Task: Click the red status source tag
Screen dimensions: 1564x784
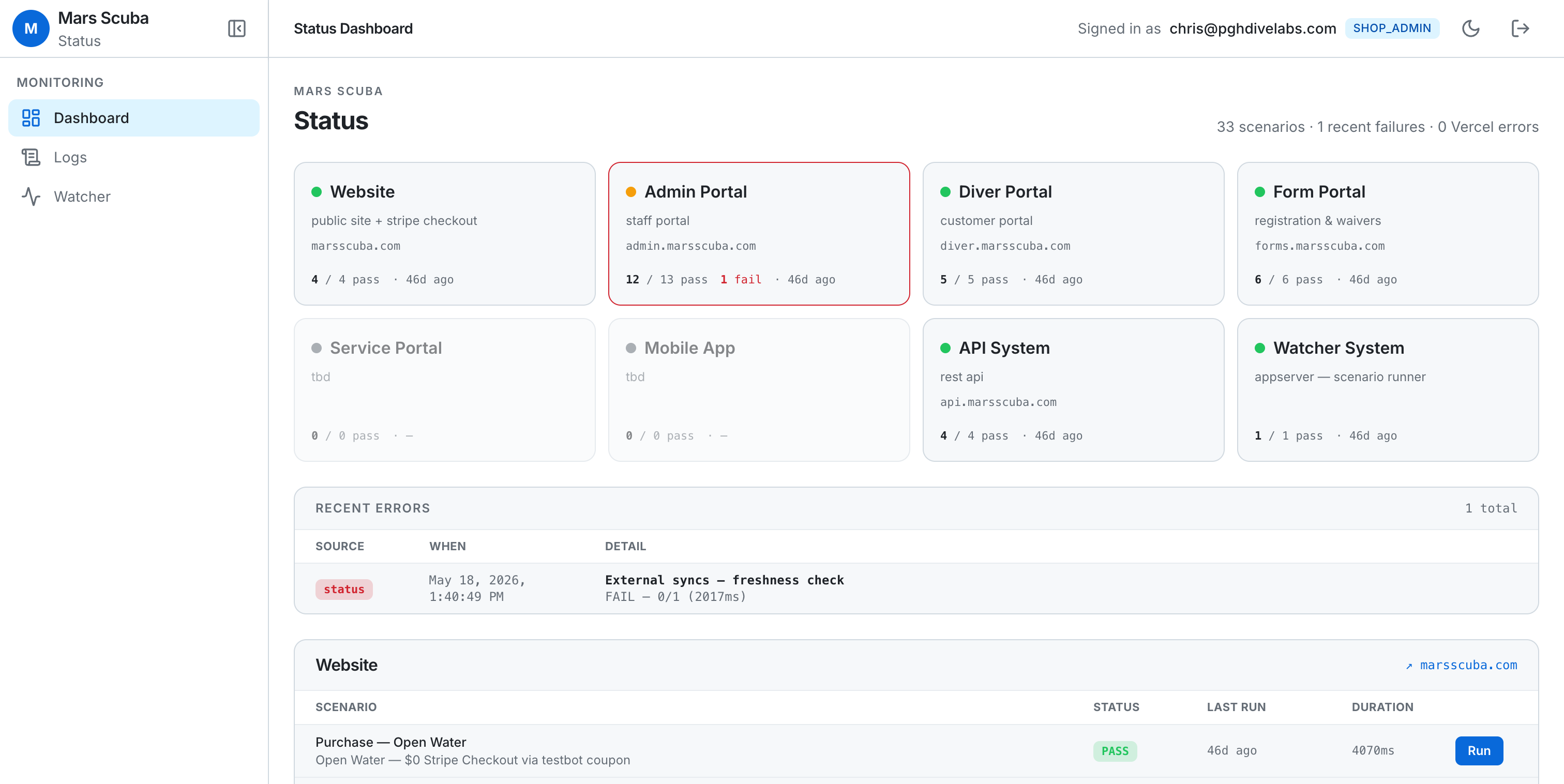Action: 343,589
